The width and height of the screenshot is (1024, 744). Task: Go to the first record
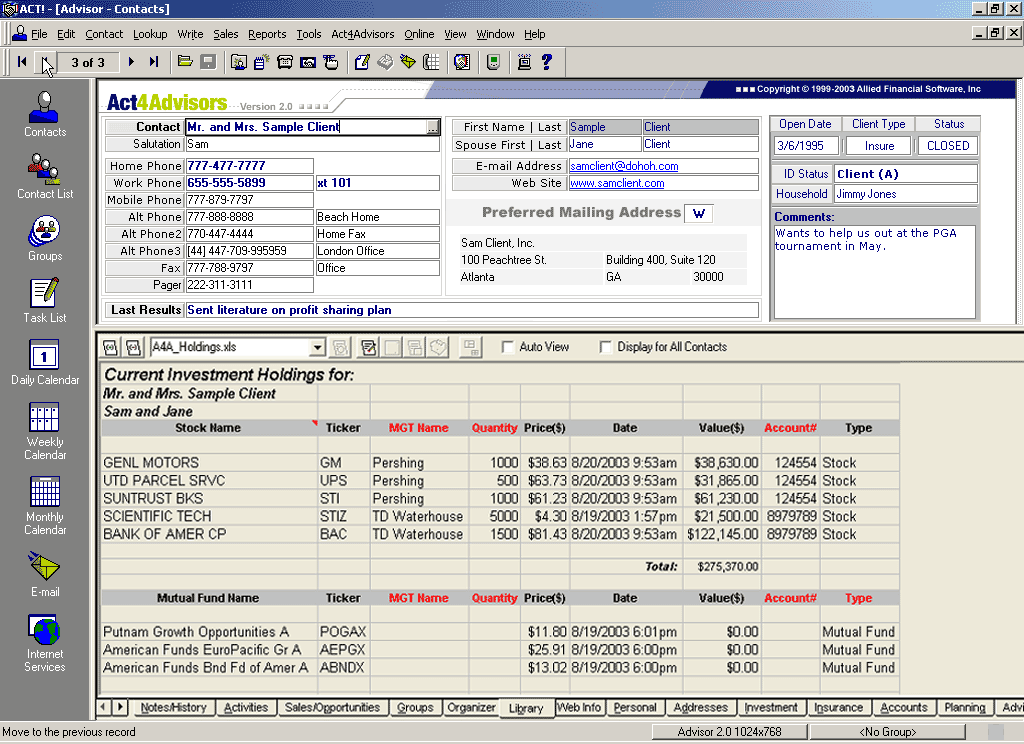tap(22, 62)
